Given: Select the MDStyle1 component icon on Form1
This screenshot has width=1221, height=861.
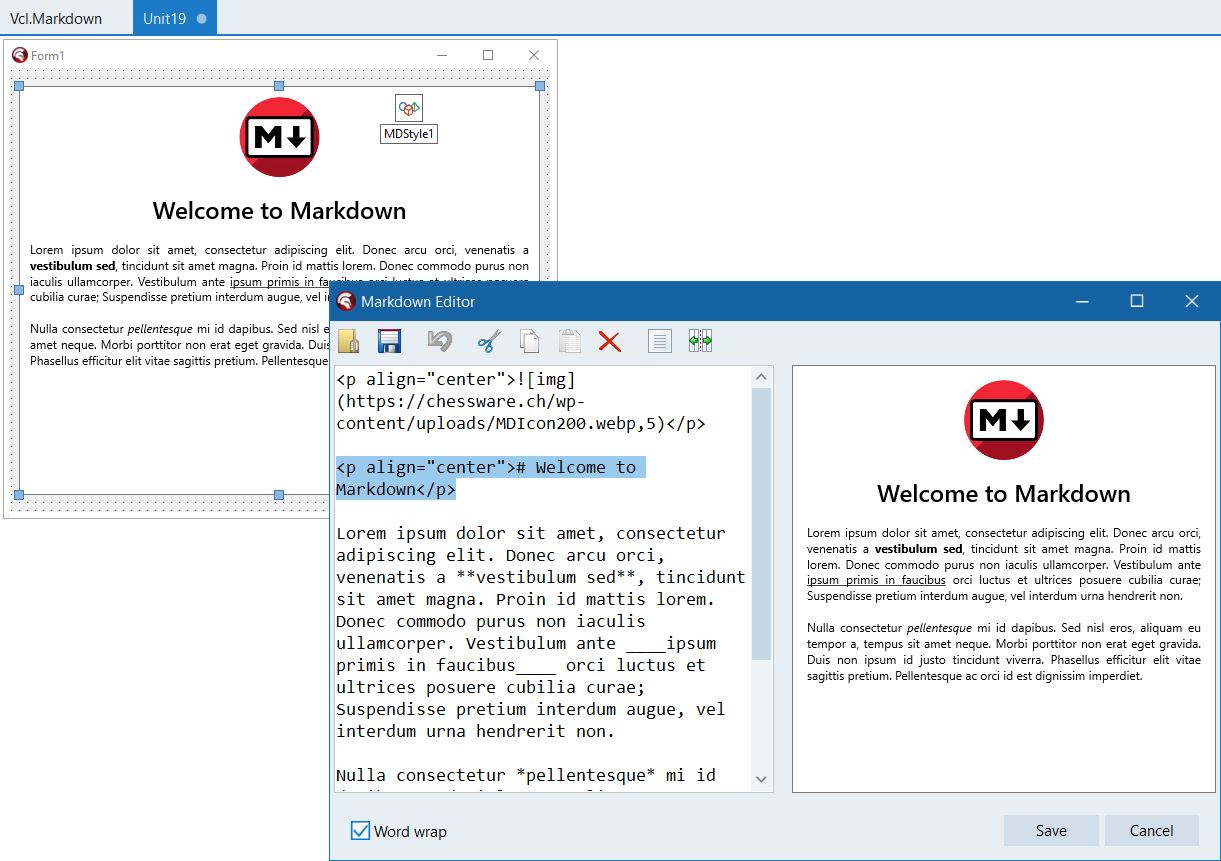Looking at the screenshot, I should pos(409,108).
